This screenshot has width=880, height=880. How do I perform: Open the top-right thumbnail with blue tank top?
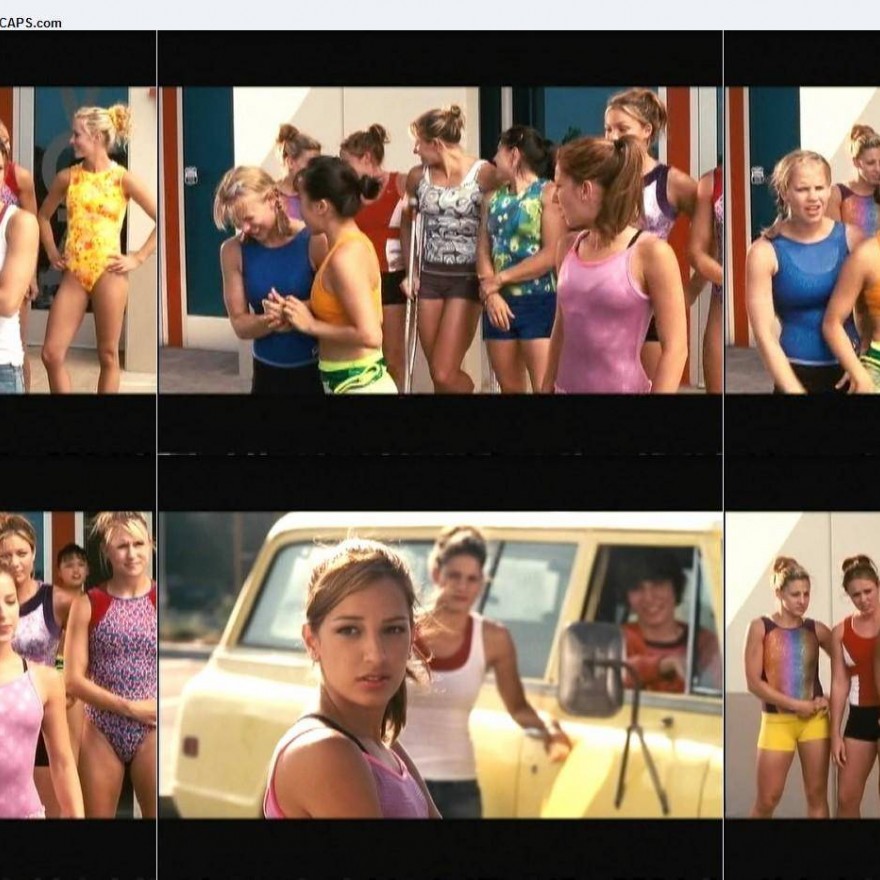(x=802, y=240)
